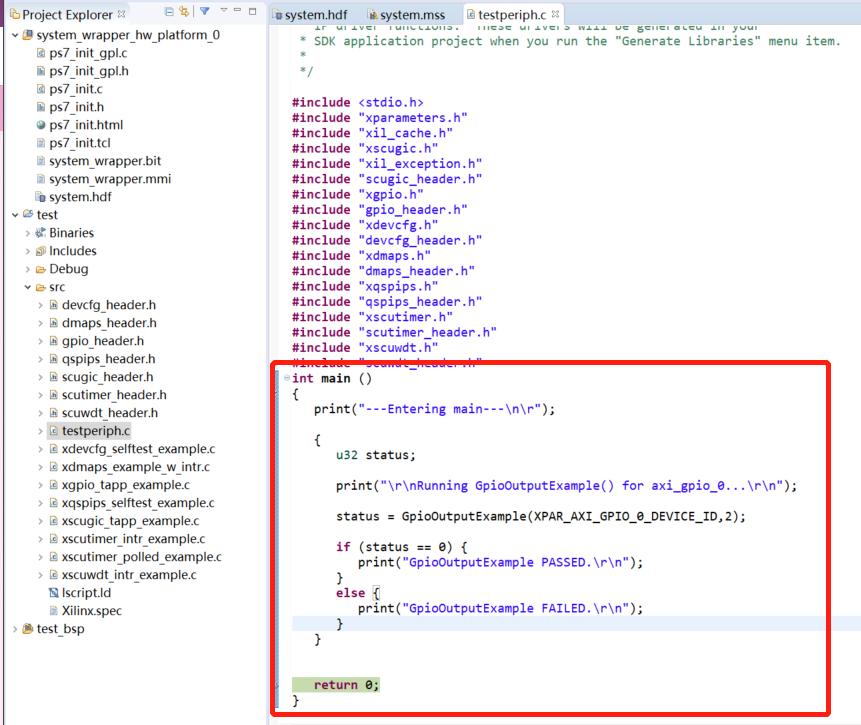Open the Project Explorer filter icon
This screenshot has width=861, height=725.
(204, 12)
